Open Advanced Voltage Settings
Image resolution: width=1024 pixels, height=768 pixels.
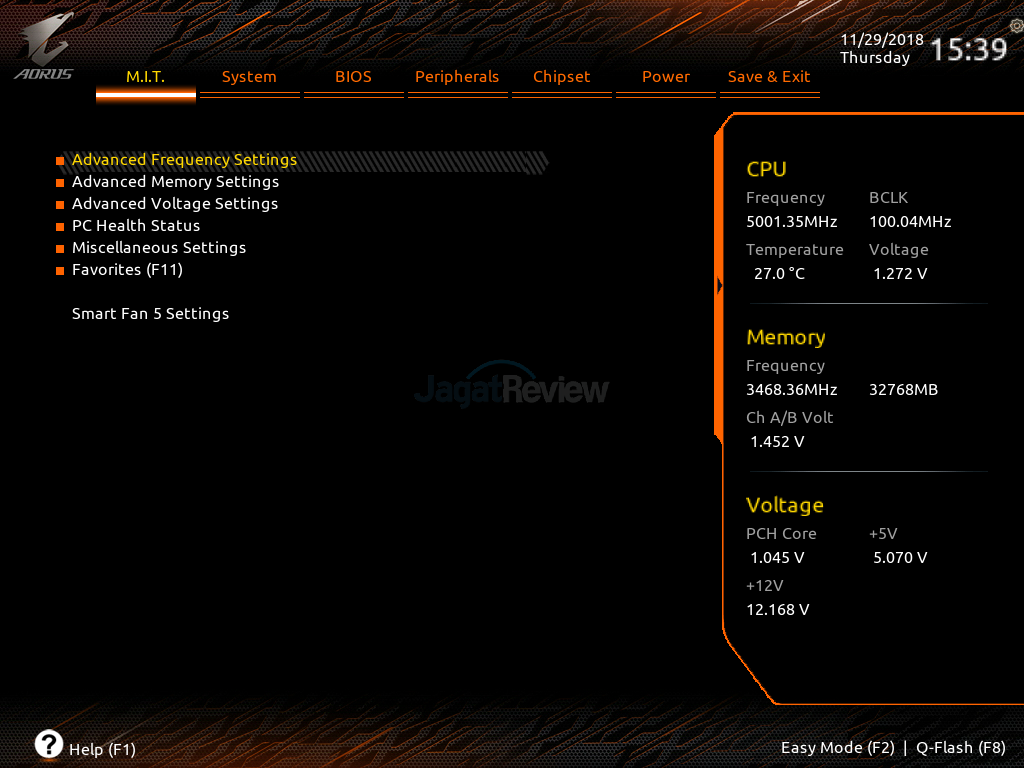pyautogui.click(x=175, y=204)
